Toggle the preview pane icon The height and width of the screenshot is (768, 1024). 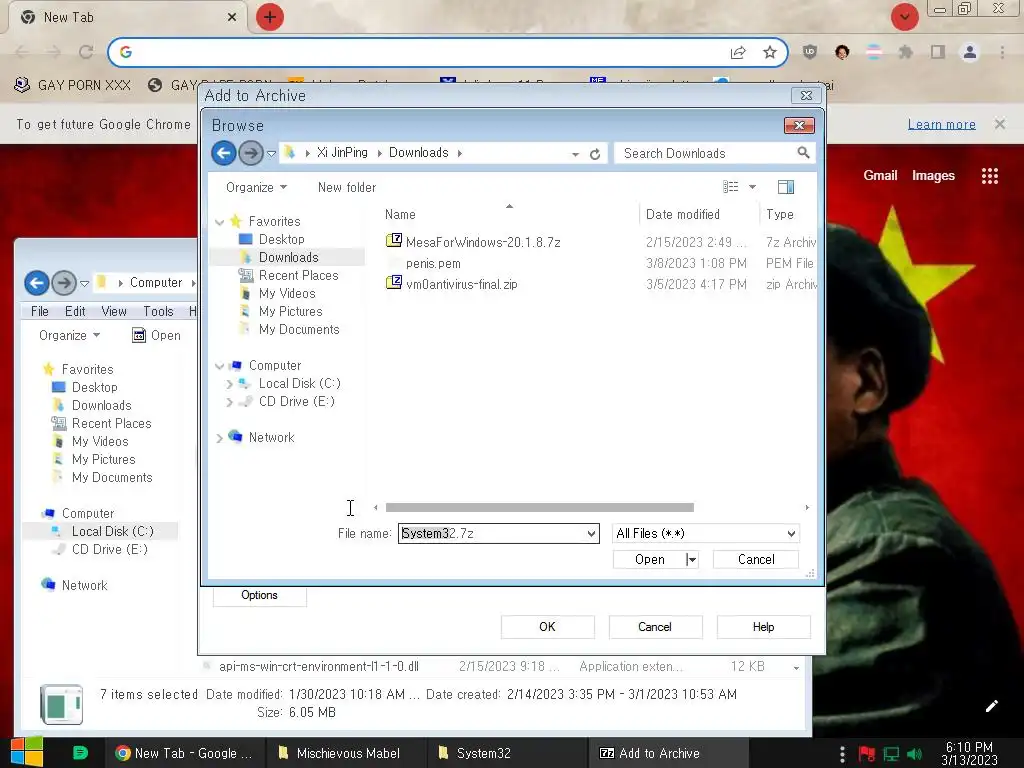click(x=786, y=187)
